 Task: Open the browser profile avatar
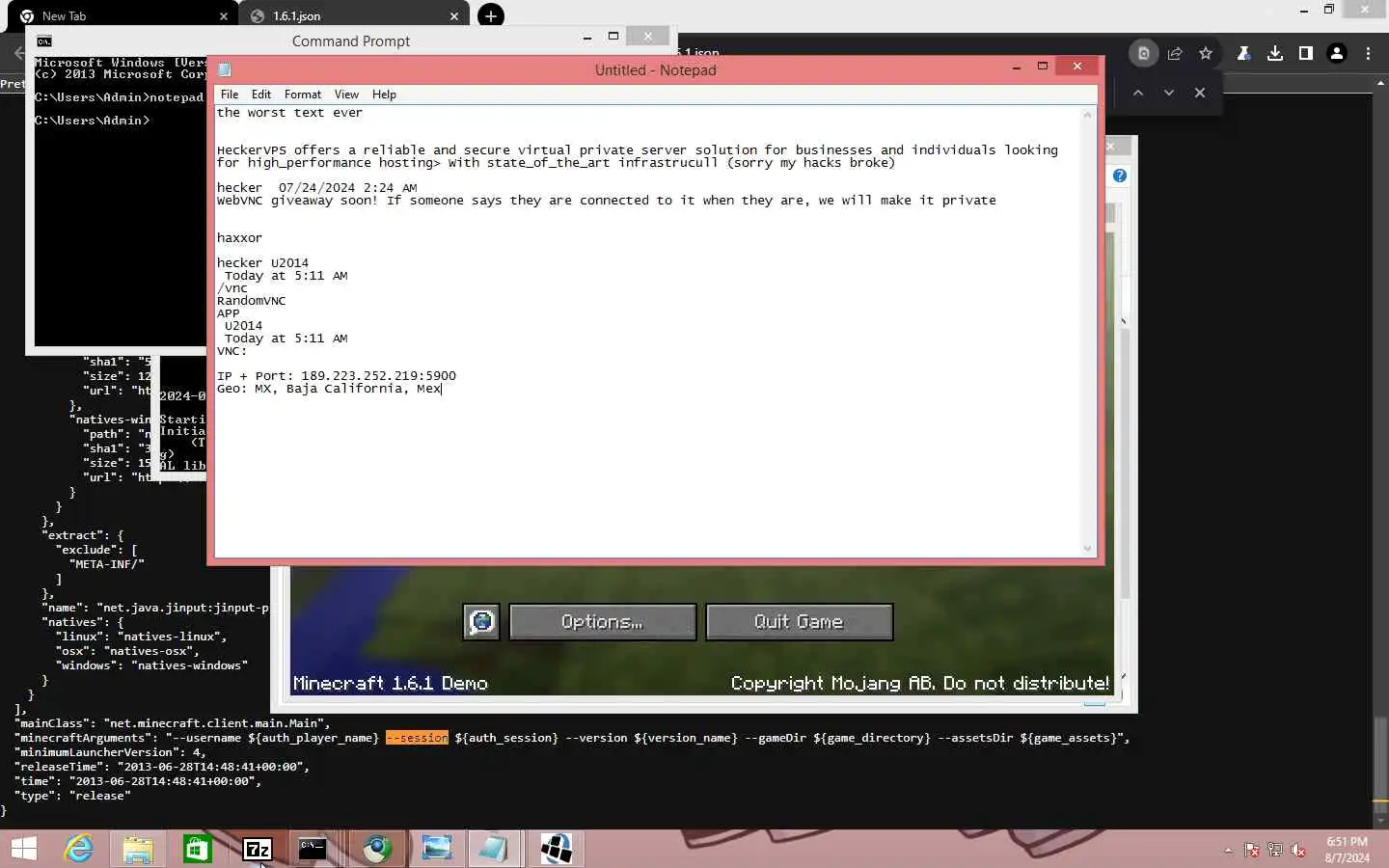click(1337, 53)
